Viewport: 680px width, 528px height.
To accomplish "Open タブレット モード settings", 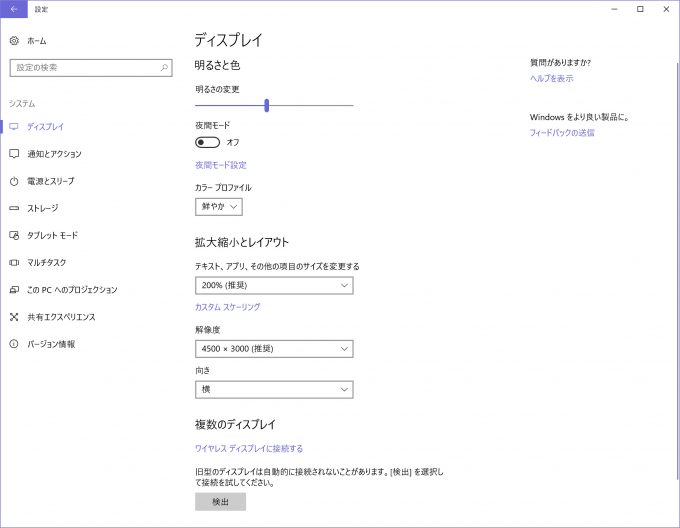I will [x=52, y=235].
